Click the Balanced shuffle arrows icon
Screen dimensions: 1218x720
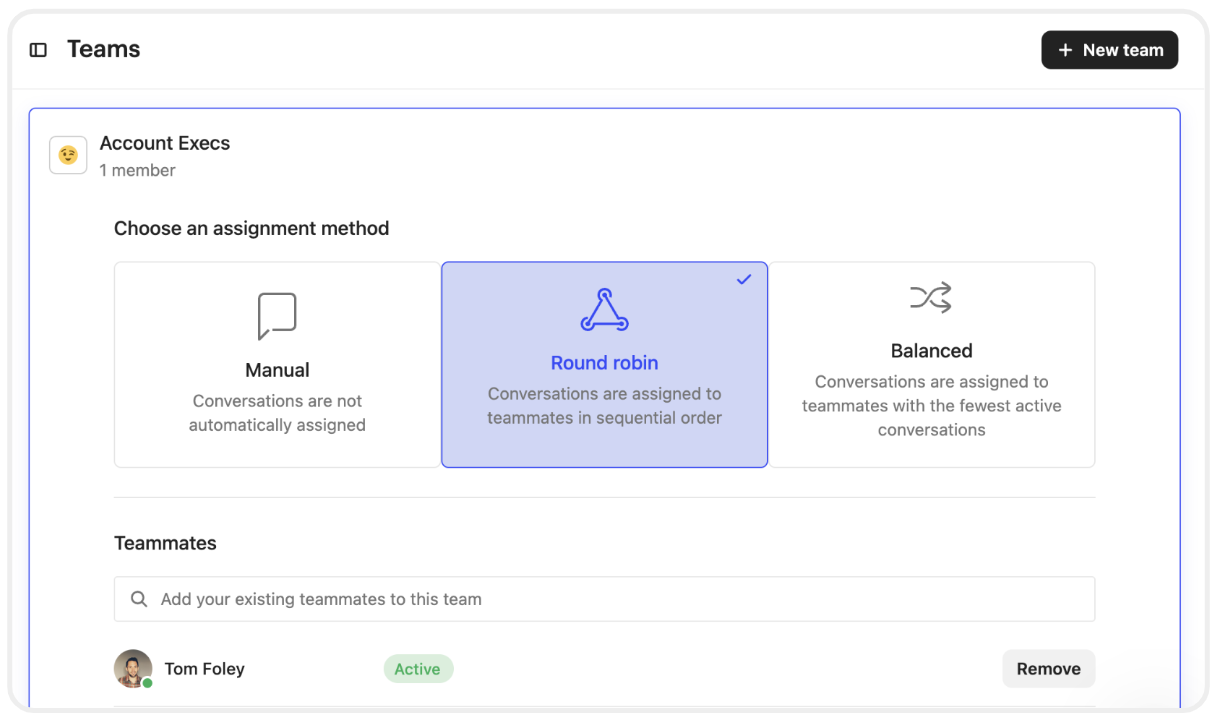point(931,298)
